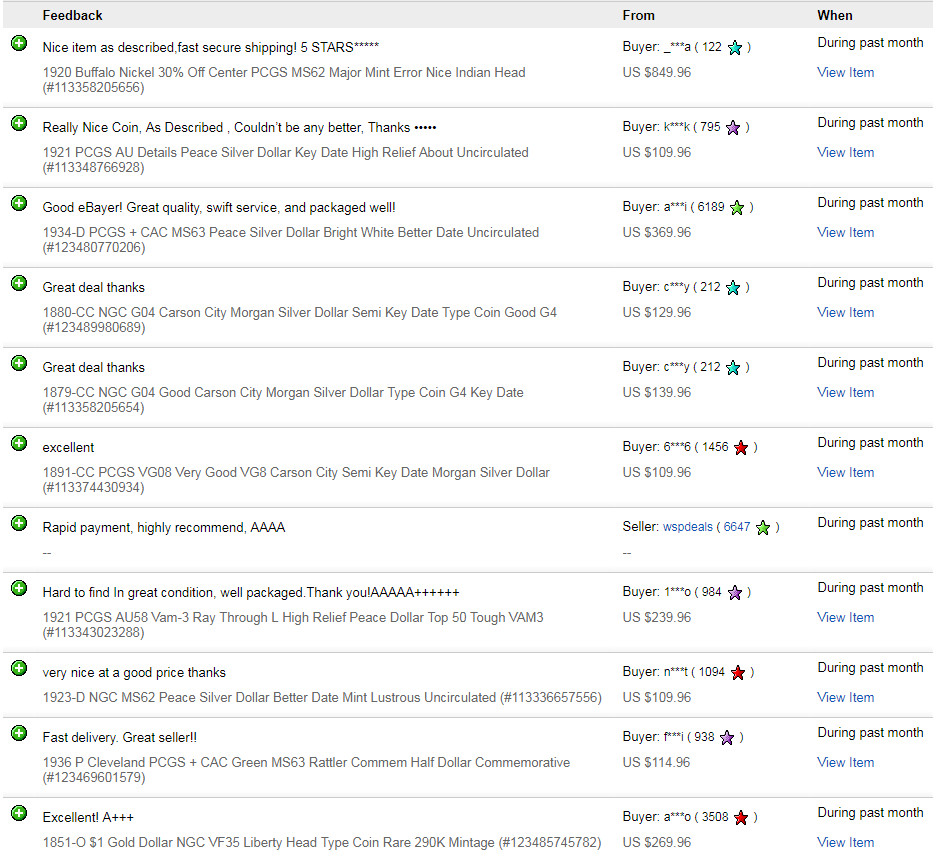The height and width of the screenshot is (856, 941).
Task: Open seller wspdeals profile link
Action: point(688,526)
